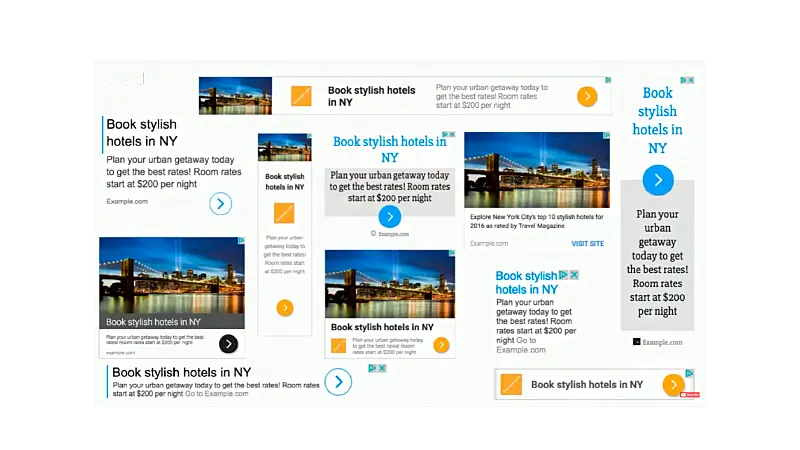
Task: Click Example.com beside the VISIT SITE link
Action: [x=489, y=243]
